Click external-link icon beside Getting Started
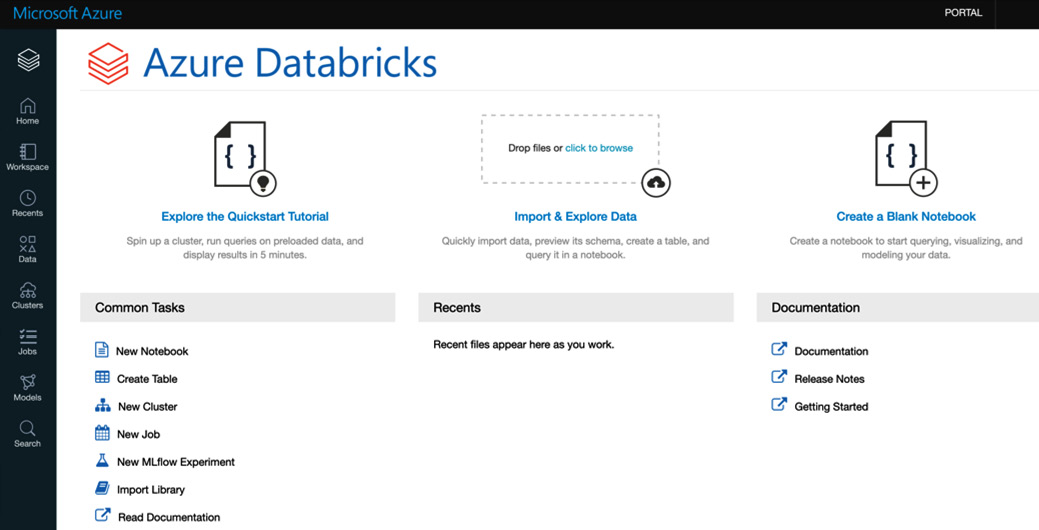1039x530 pixels. pos(779,404)
